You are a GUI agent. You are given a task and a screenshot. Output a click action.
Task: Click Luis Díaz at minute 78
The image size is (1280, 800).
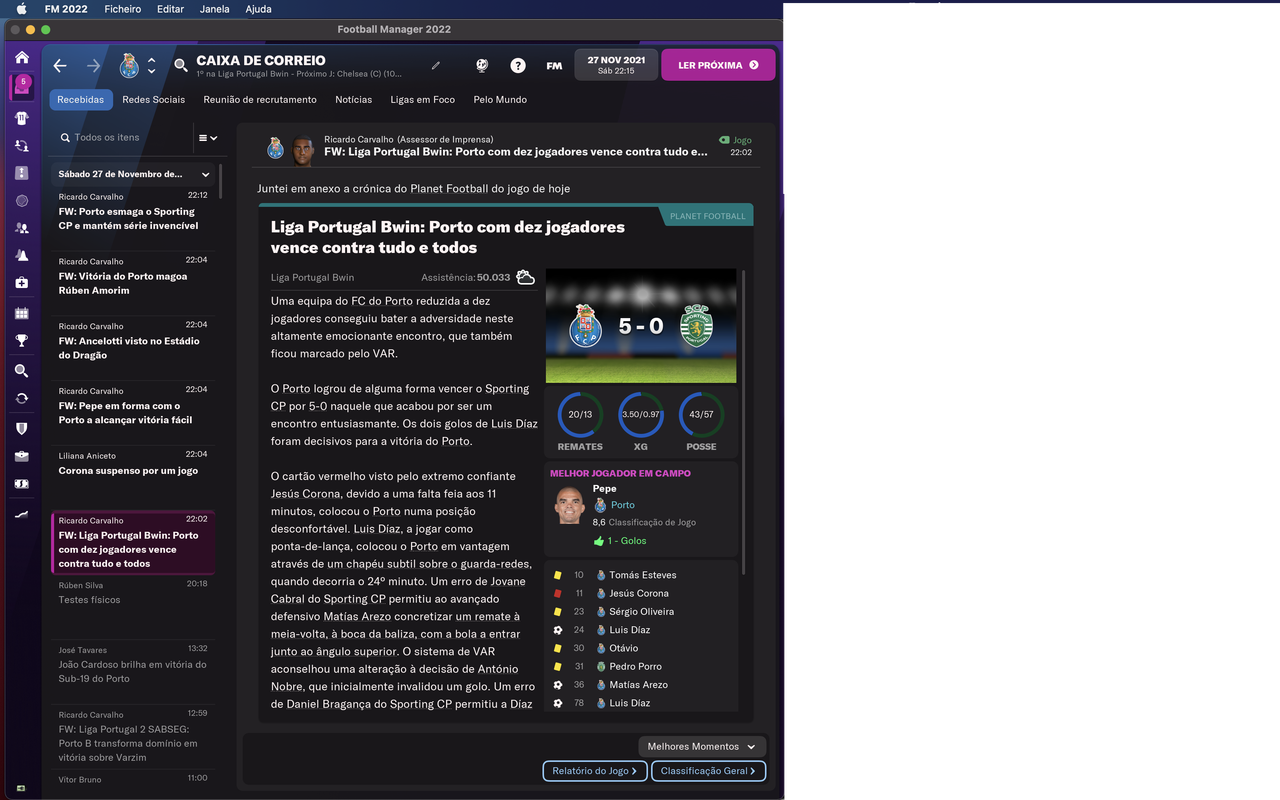click(x=629, y=704)
